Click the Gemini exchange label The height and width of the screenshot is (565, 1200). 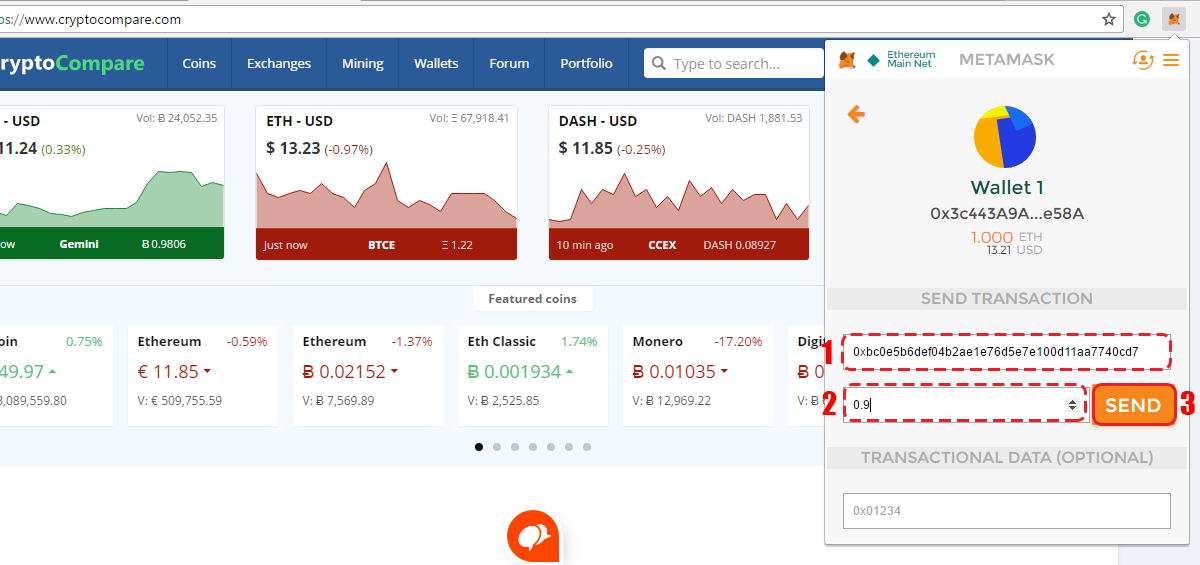tap(79, 244)
